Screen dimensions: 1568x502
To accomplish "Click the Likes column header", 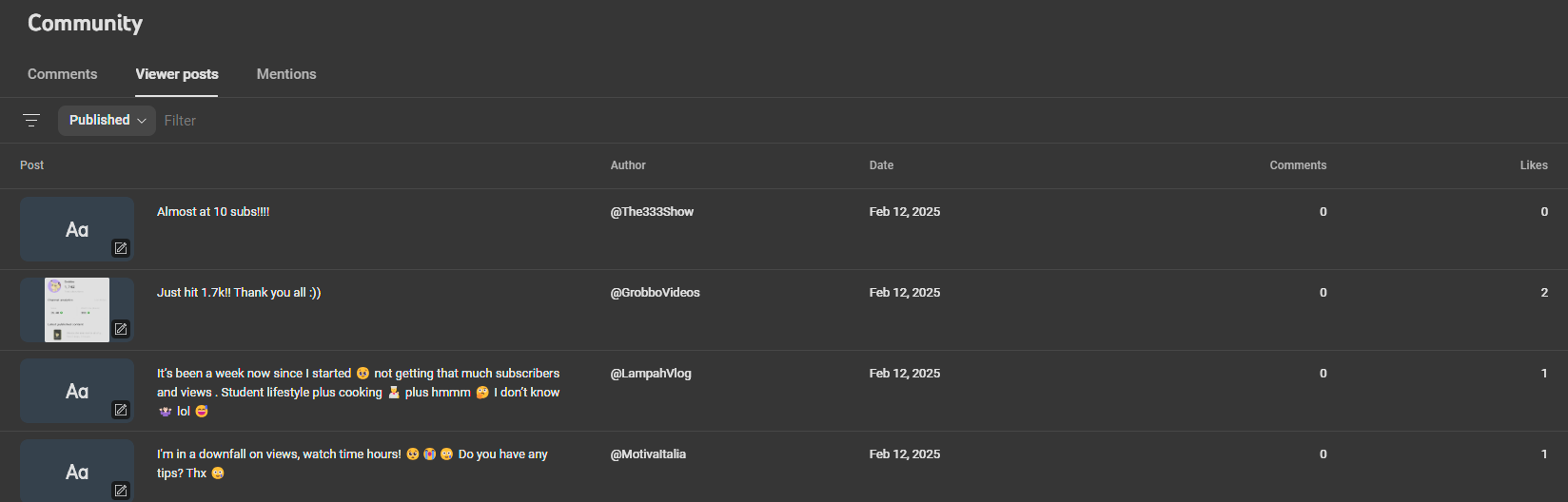I will point(1533,165).
